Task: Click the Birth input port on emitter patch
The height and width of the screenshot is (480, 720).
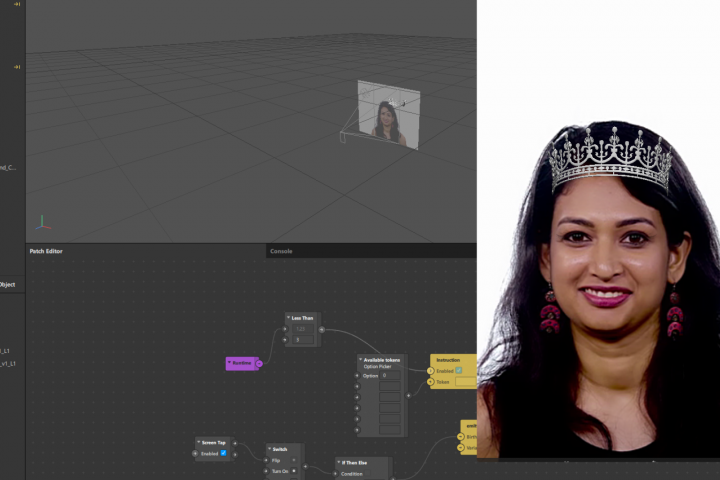Action: (461, 436)
